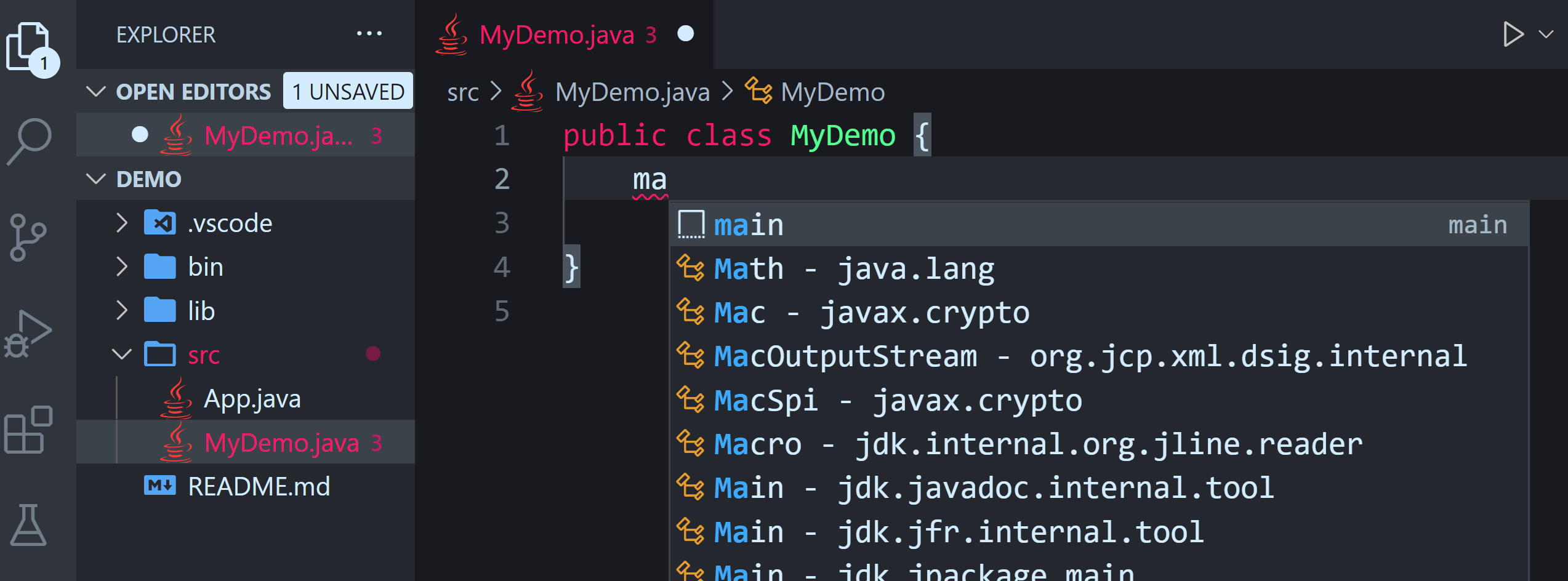Click the .vscode folder icon
Viewport: 1568px width, 581px height.
160,223
